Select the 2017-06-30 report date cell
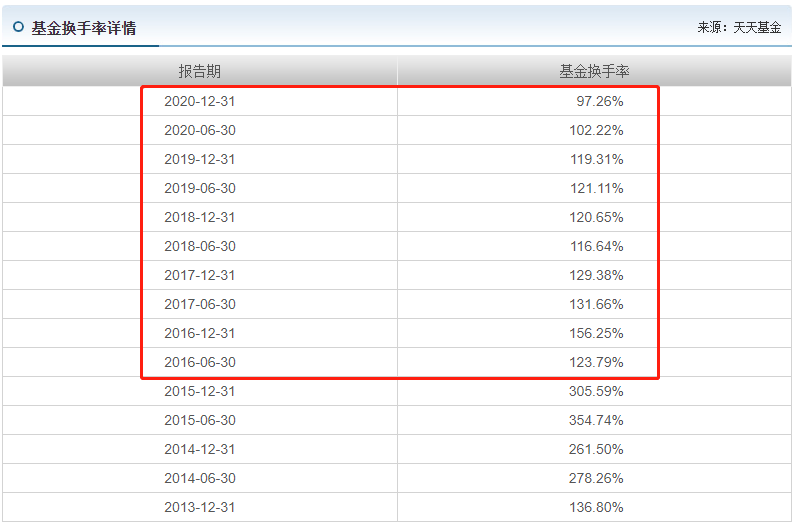Viewport: 796px width, 527px height. coord(200,304)
